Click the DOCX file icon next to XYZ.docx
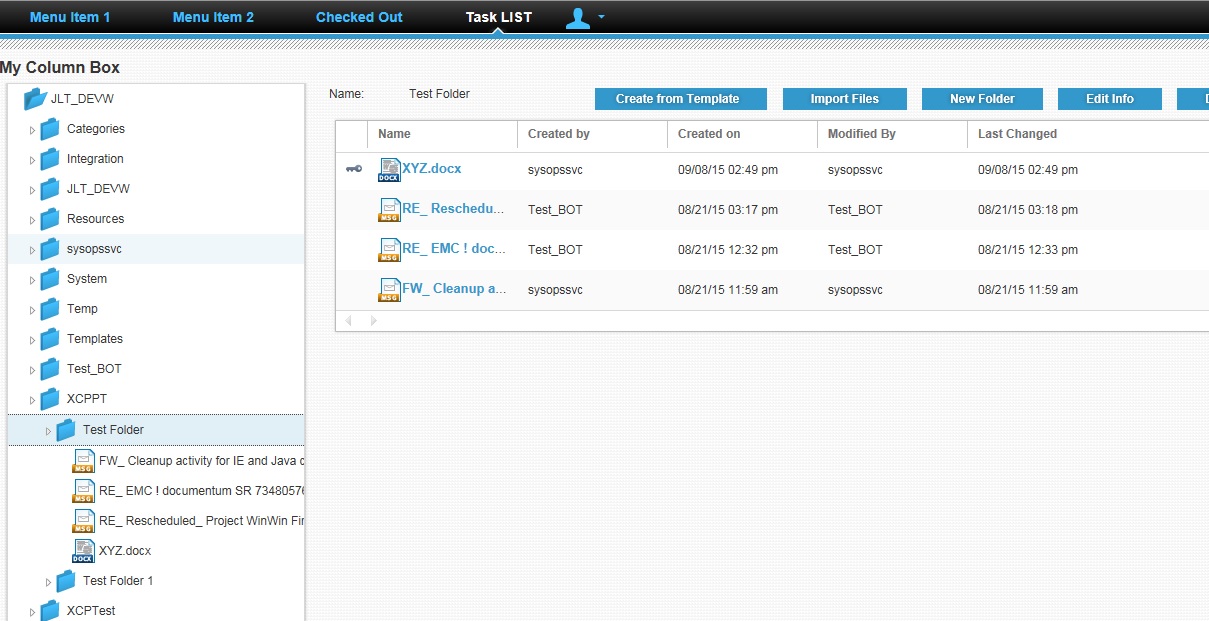This screenshot has height=621, width=1209. [388, 169]
